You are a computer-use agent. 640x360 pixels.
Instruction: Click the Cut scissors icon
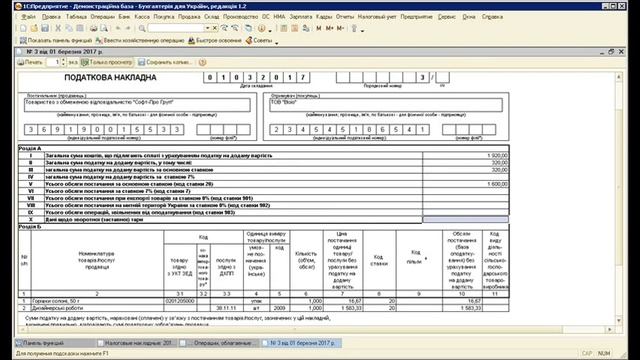[x=58, y=28]
